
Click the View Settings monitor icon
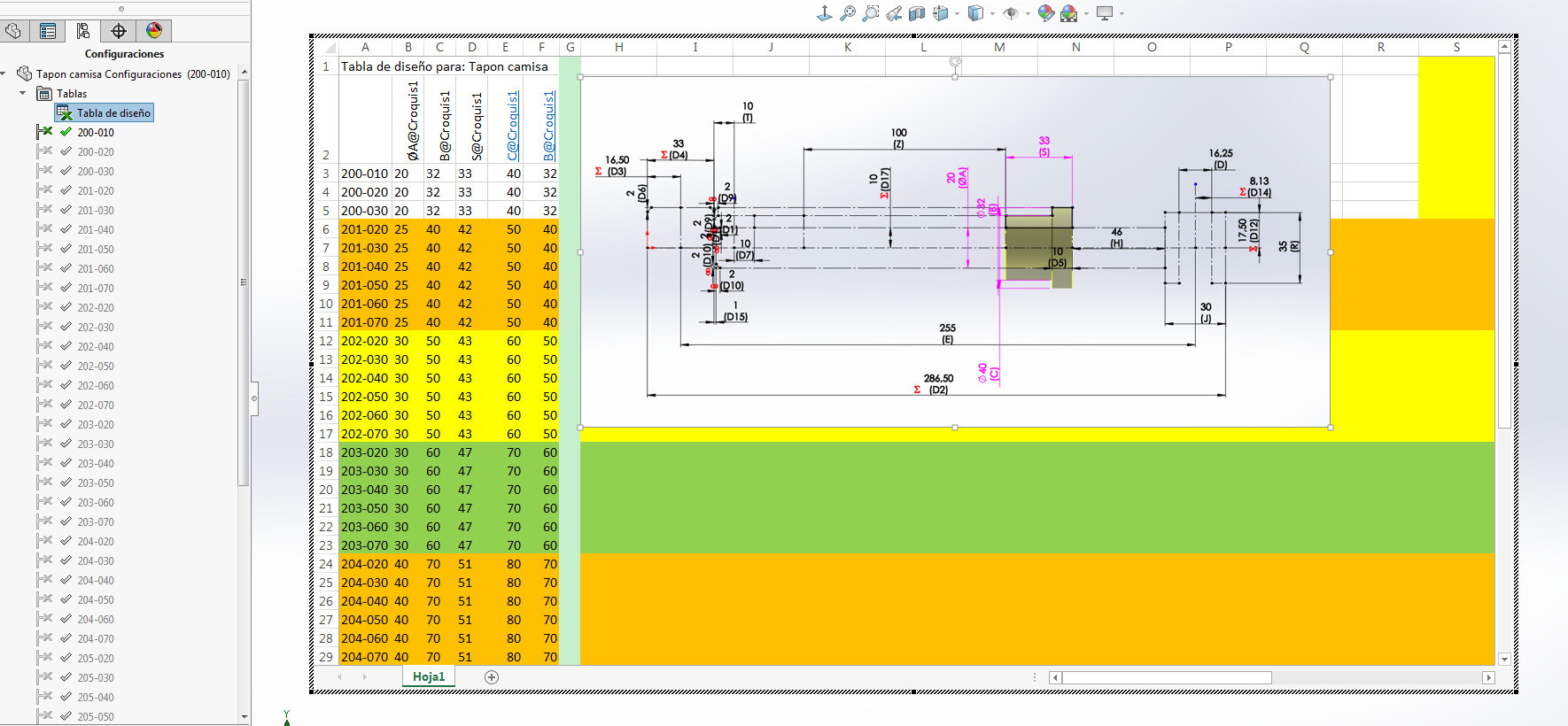(1105, 12)
